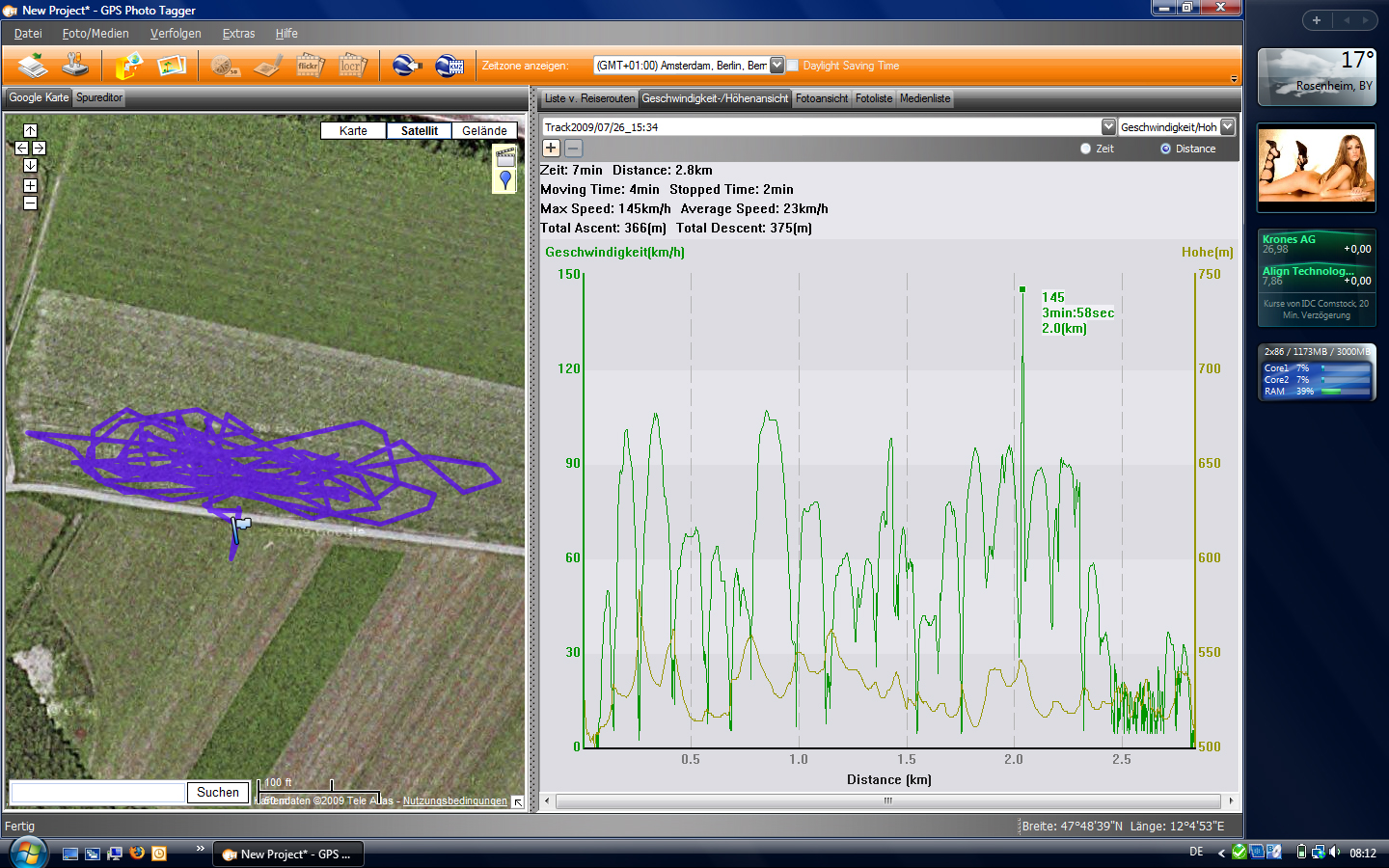Viewport: 1389px width, 868px height.
Task: Switch map to Karte view
Action: 353,130
